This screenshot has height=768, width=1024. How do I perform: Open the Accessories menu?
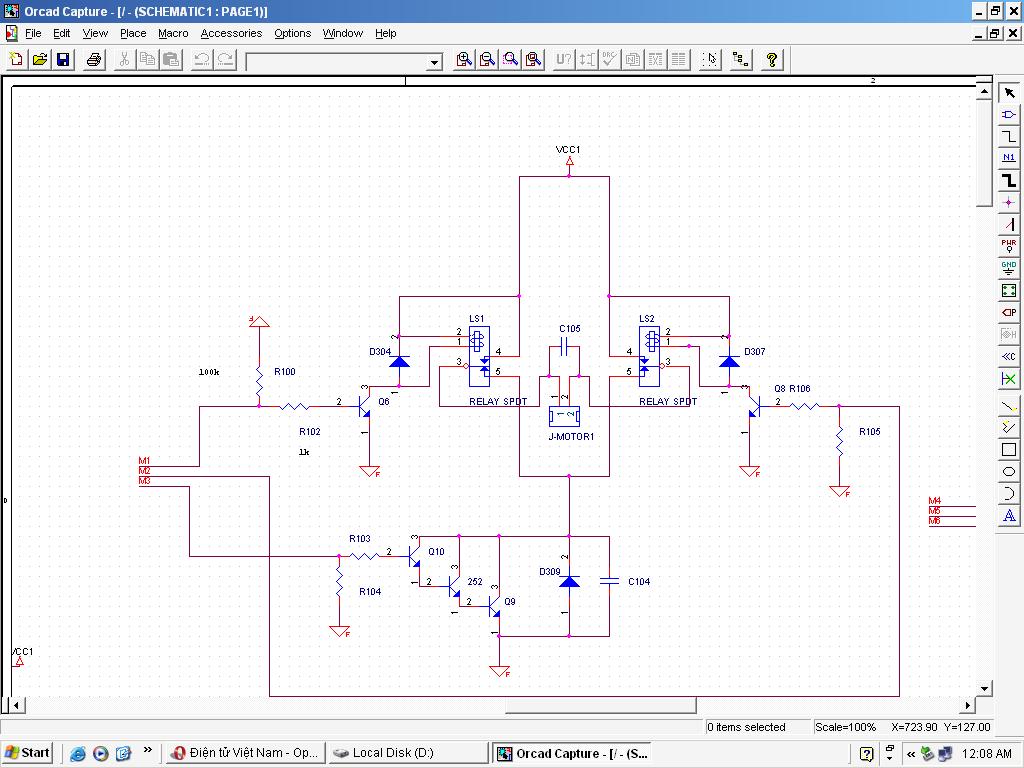pos(231,33)
